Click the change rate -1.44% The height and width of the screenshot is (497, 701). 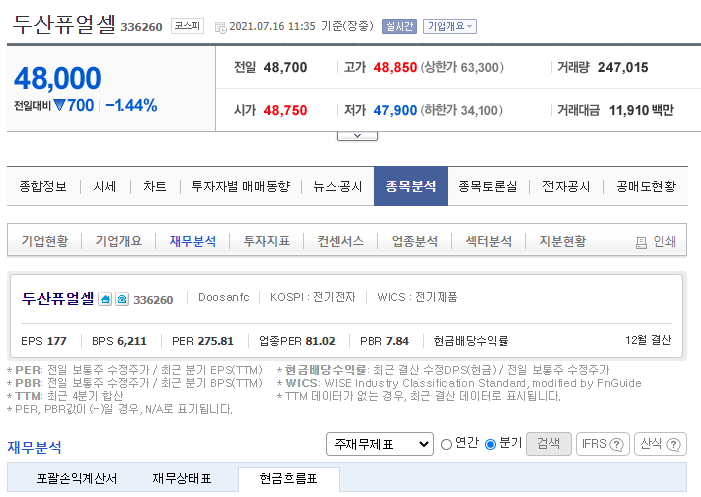[131, 106]
